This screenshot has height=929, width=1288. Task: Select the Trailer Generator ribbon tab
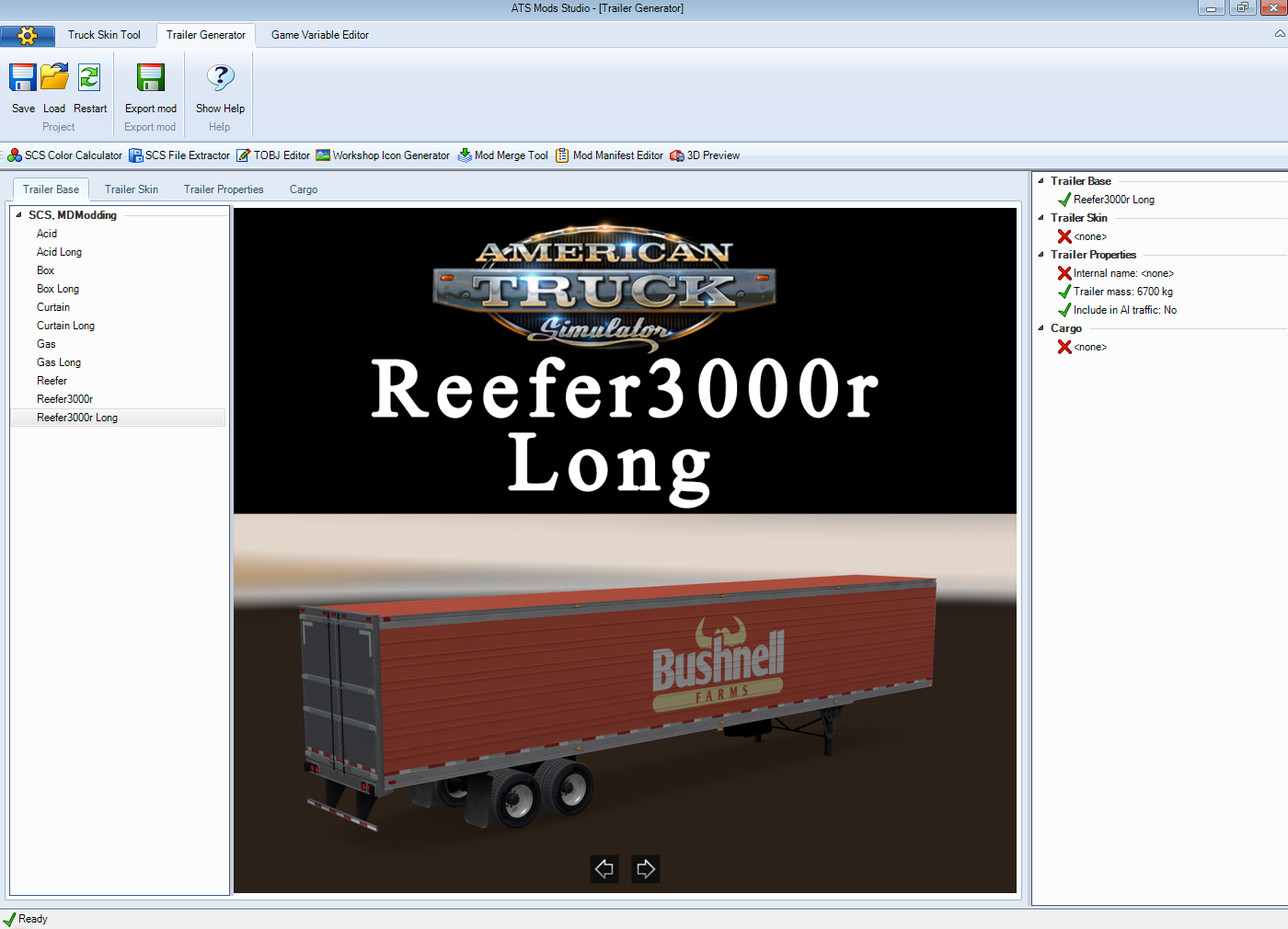point(206,35)
